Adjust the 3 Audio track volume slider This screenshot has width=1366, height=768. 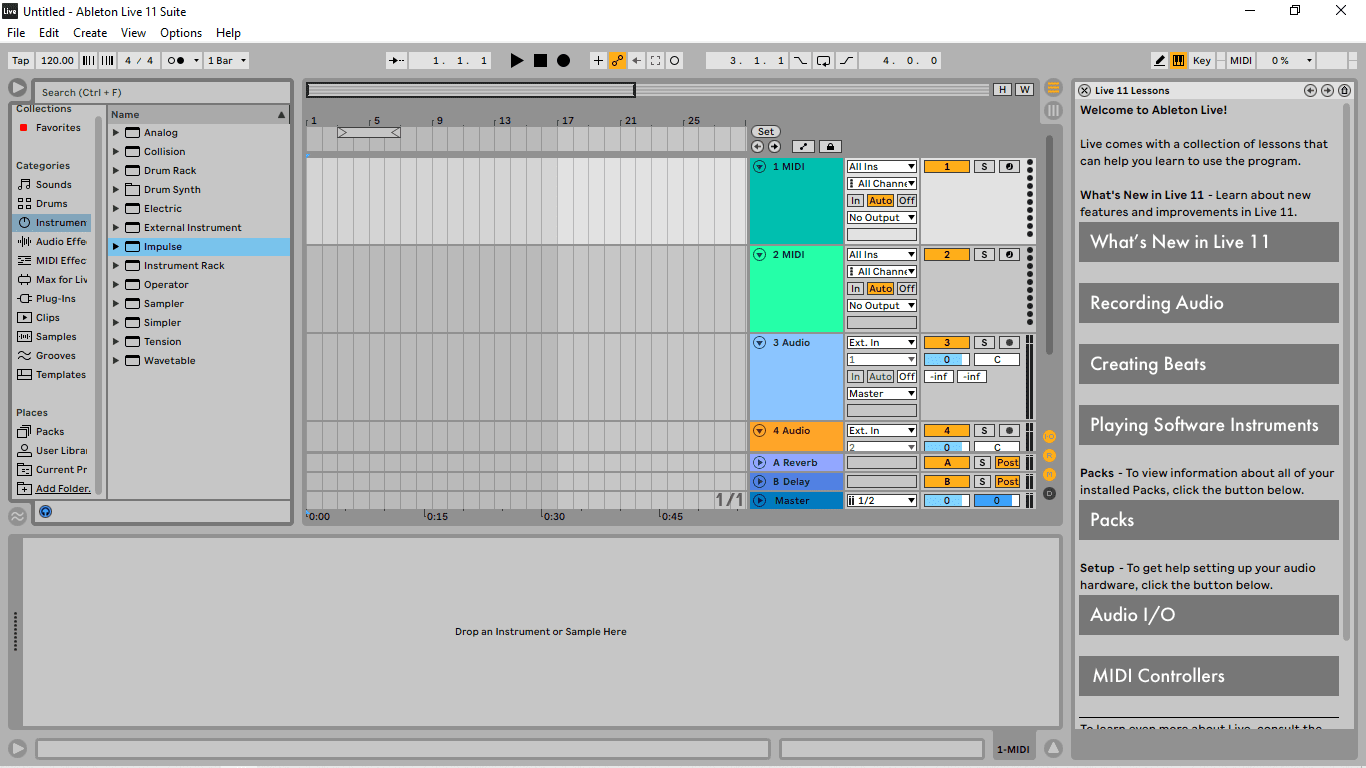coord(947,360)
